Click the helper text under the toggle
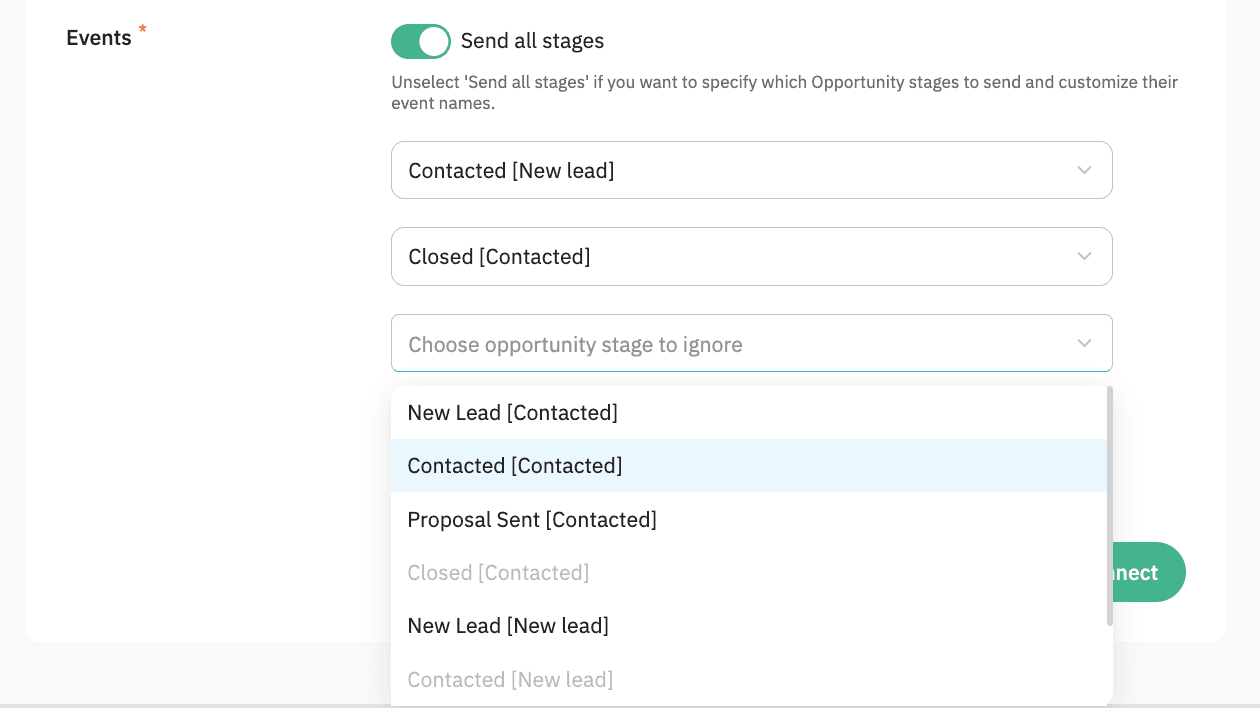Image resolution: width=1260 pixels, height=708 pixels. 784,92
